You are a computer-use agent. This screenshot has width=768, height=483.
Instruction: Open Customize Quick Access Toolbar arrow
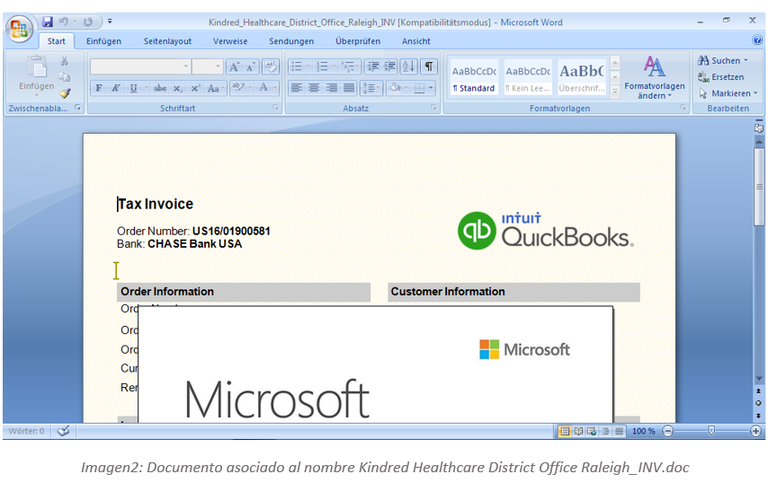(110, 21)
